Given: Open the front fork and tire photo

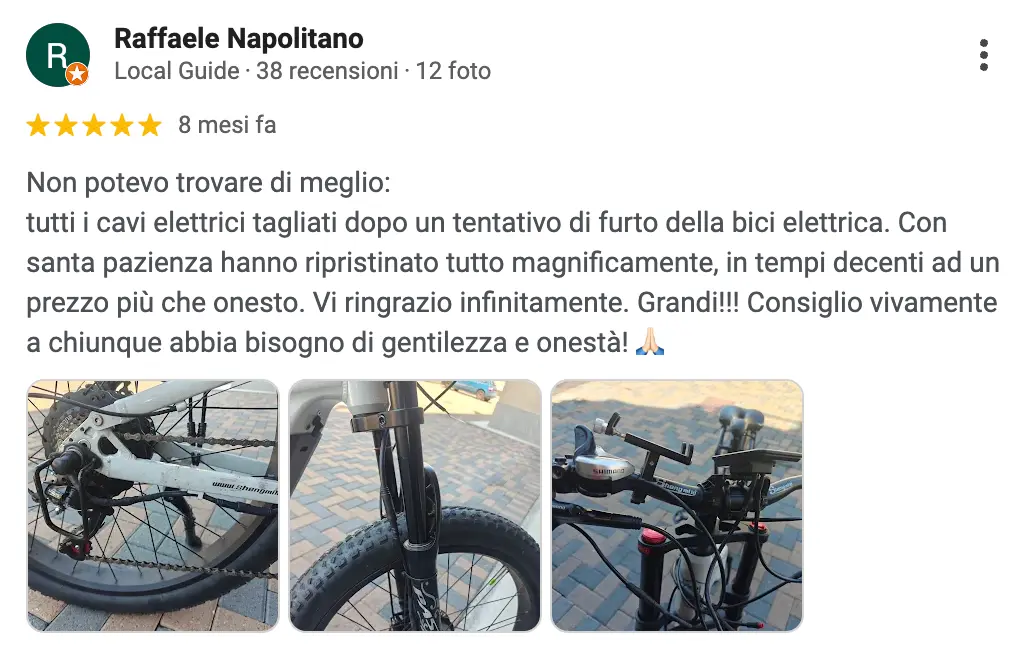Looking at the screenshot, I should pos(415,505).
